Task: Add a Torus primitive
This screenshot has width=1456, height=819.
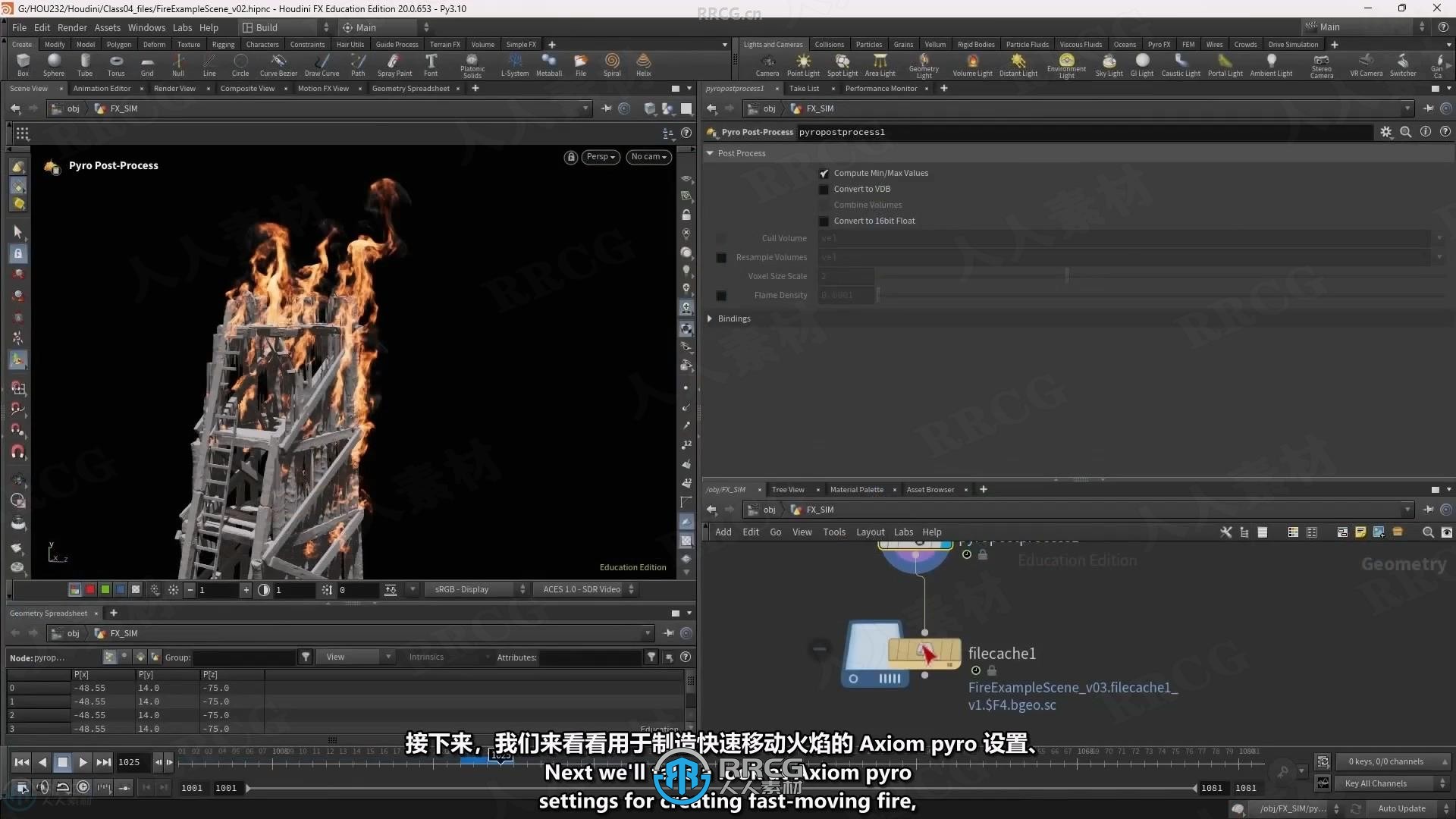Action: (x=116, y=64)
